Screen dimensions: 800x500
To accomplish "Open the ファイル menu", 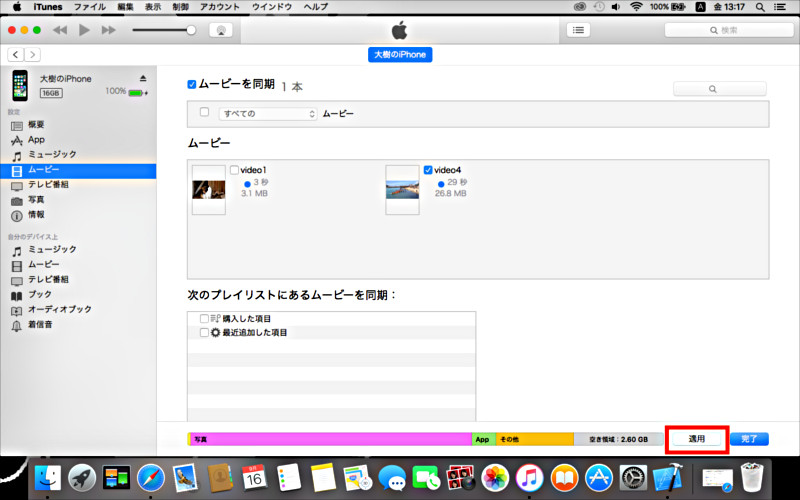I will point(90,7).
